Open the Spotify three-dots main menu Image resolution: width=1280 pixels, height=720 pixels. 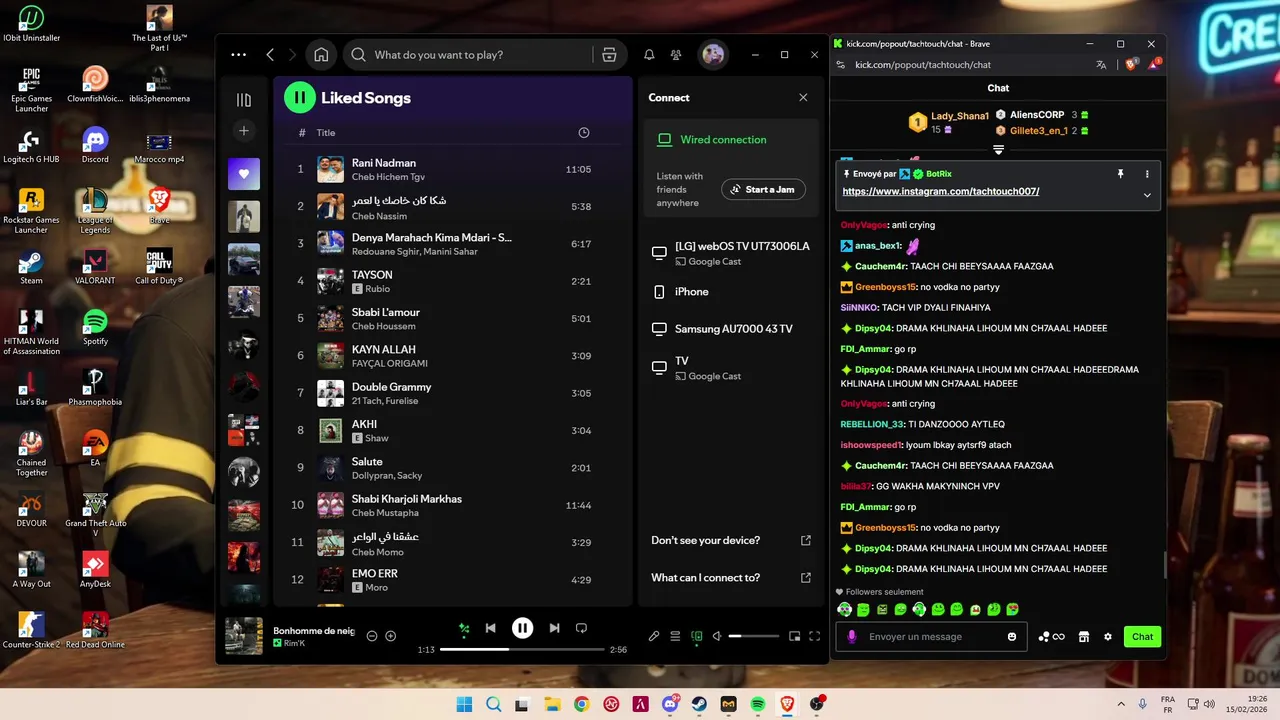(x=238, y=55)
